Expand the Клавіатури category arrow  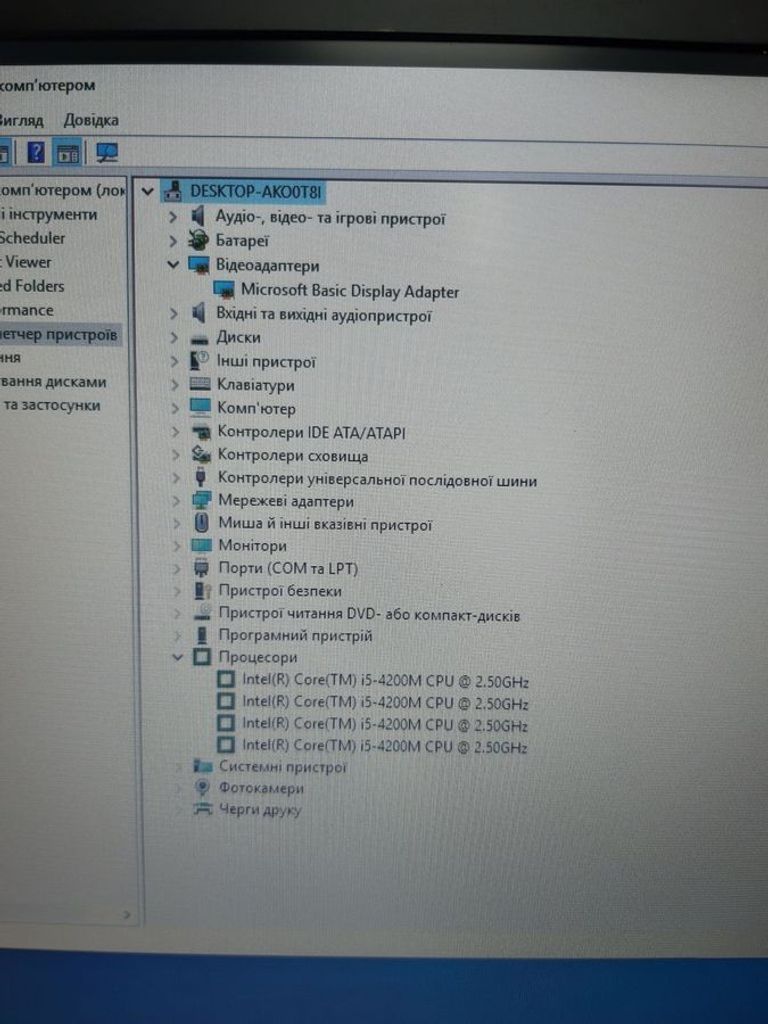click(174, 385)
